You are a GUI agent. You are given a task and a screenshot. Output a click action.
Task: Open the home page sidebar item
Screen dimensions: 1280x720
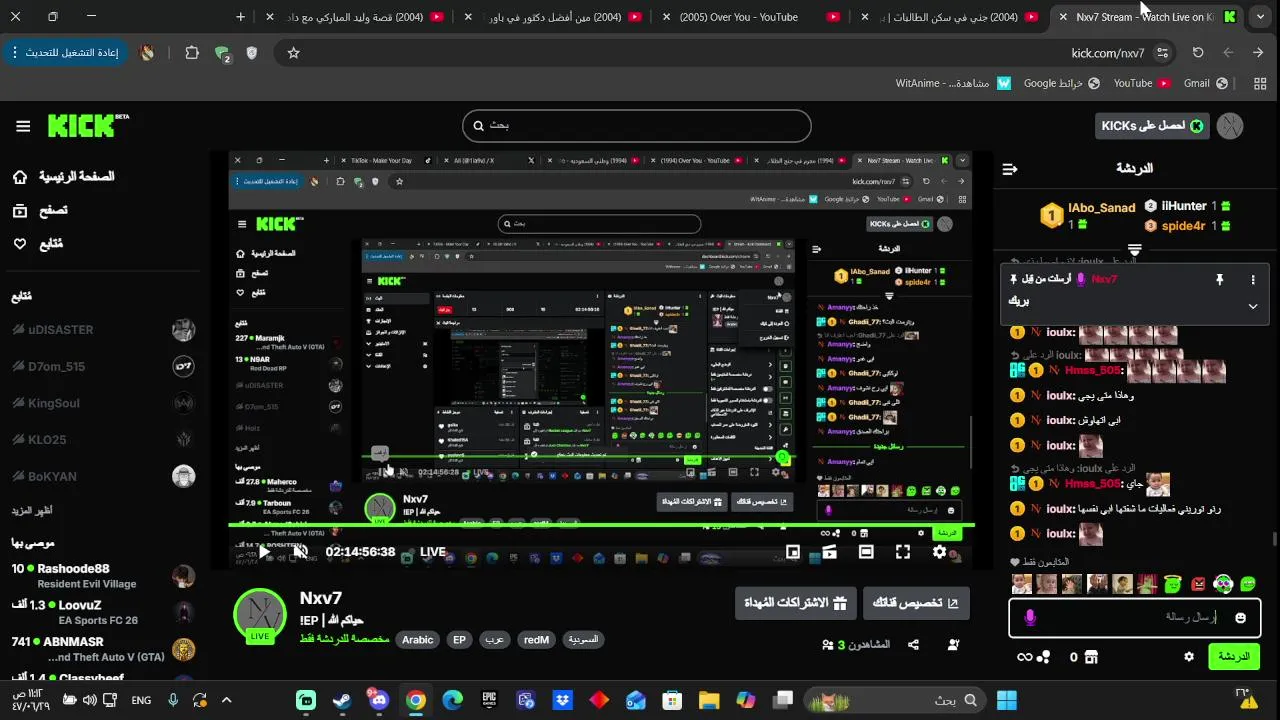click(x=64, y=177)
